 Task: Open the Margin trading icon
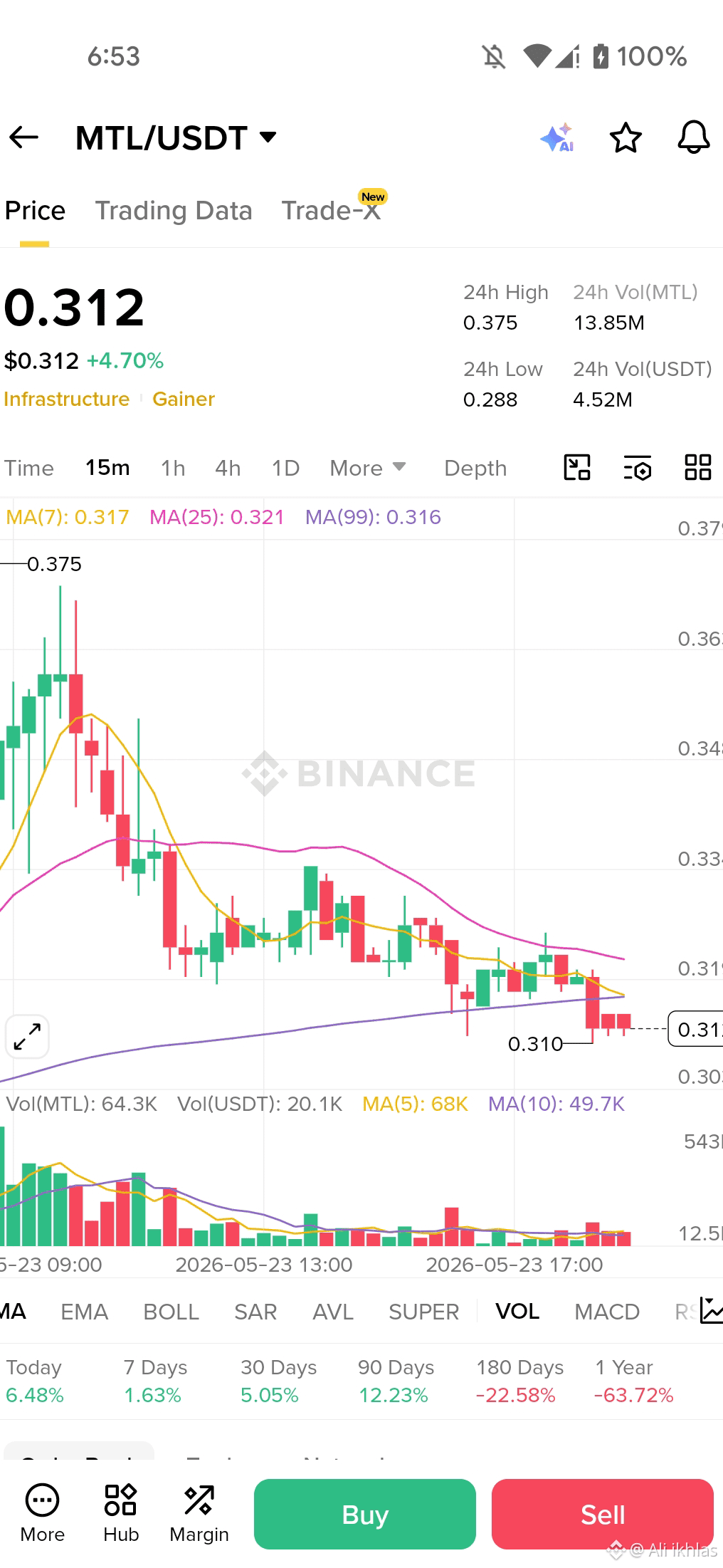[199, 1513]
